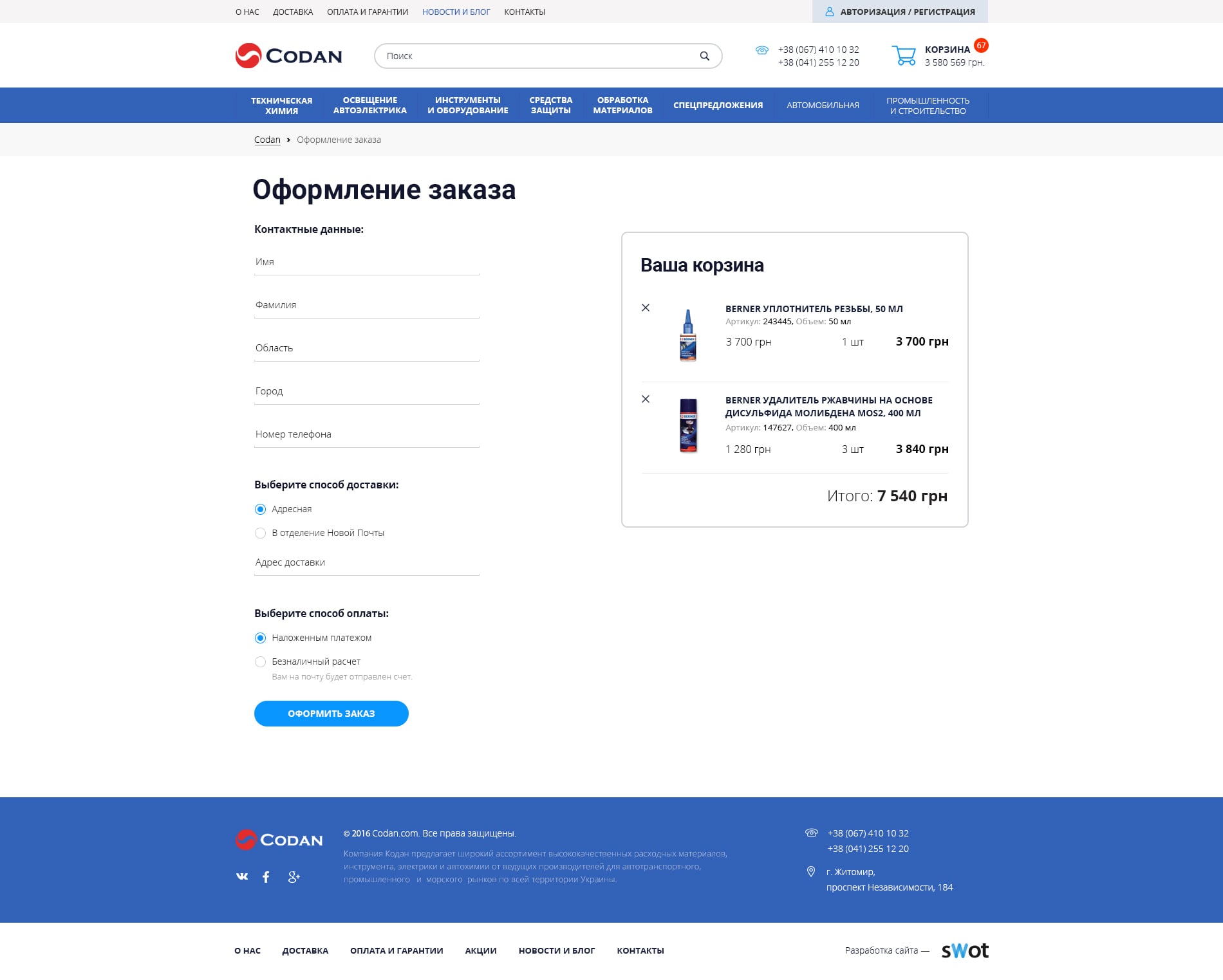
Task: Open the Google Plus icon in footer
Action: click(x=294, y=877)
